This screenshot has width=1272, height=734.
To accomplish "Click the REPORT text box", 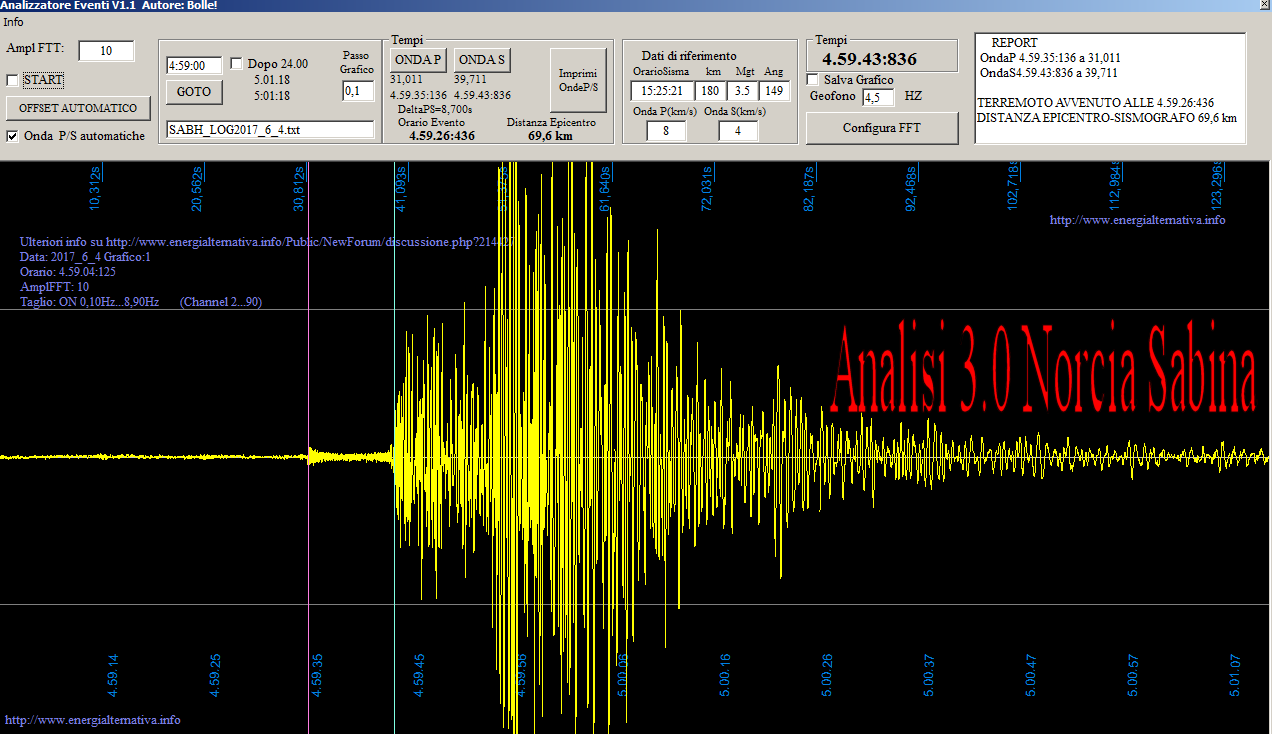I will (1111, 88).
